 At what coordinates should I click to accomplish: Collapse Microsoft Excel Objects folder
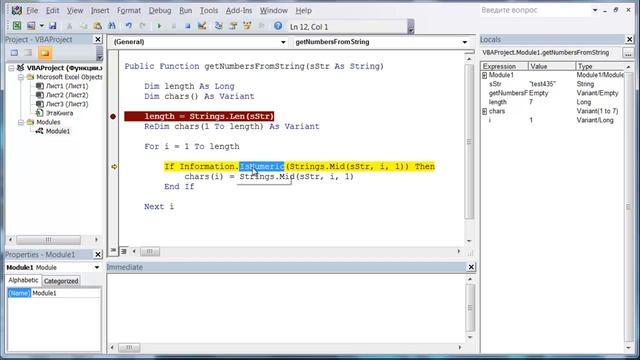coord(20,77)
